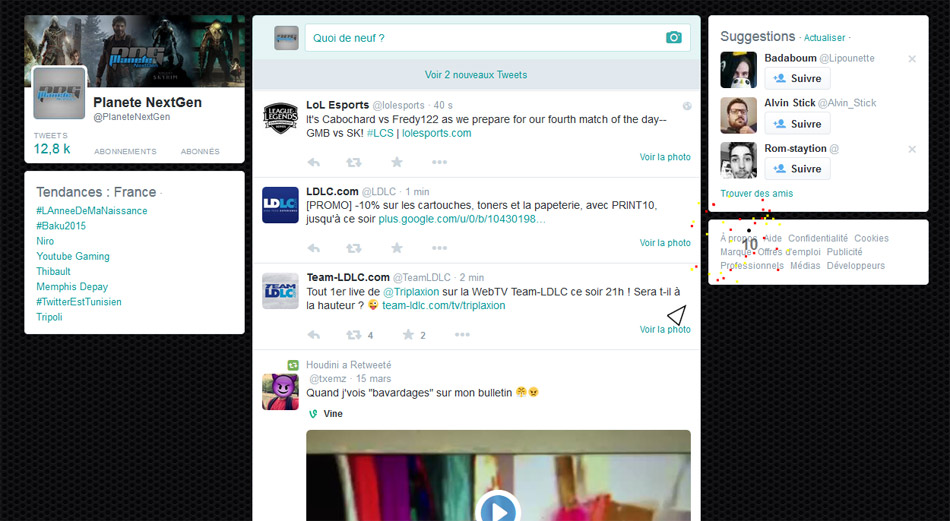
Task: Retweet the LoL Esports tweet
Action: [354, 162]
